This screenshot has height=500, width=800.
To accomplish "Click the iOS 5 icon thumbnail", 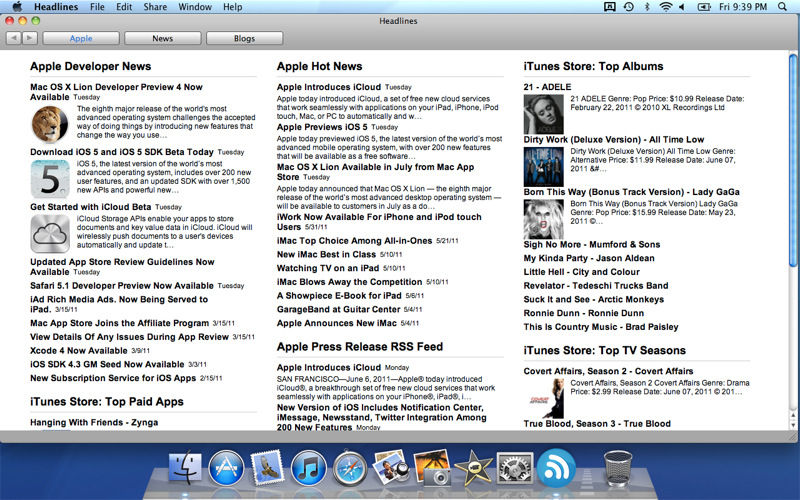I will (49, 179).
